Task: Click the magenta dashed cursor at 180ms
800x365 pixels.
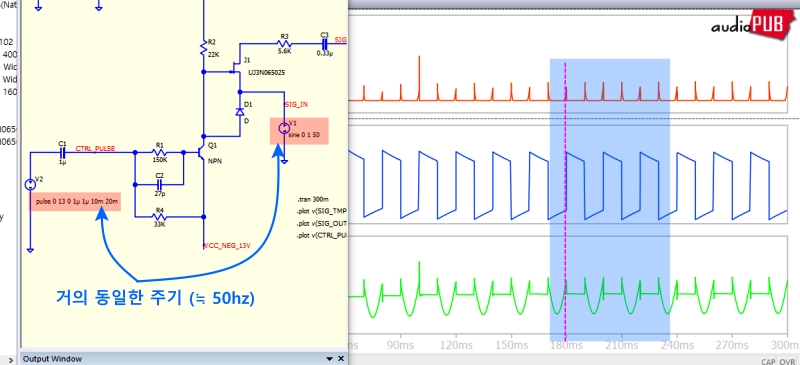Action: point(565,199)
